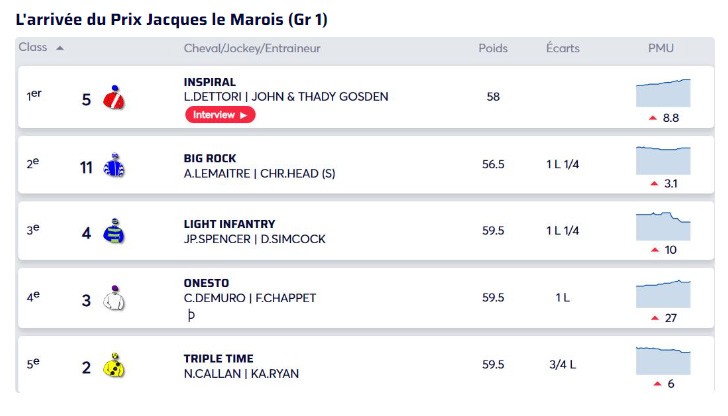728x416 pixels.
Task: Click Light Infantry's PMU odds trend chart
Action: (x=662, y=225)
